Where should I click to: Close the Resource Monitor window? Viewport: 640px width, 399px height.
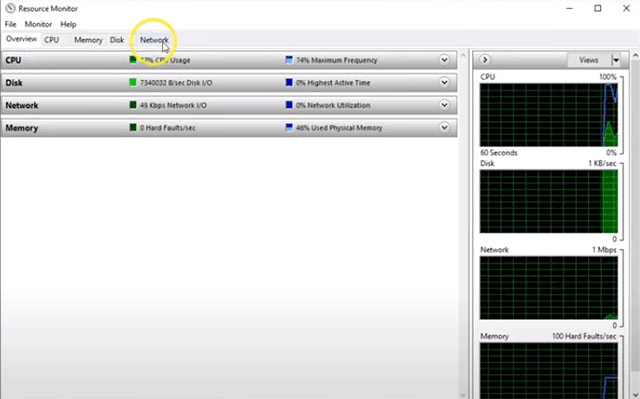point(626,8)
